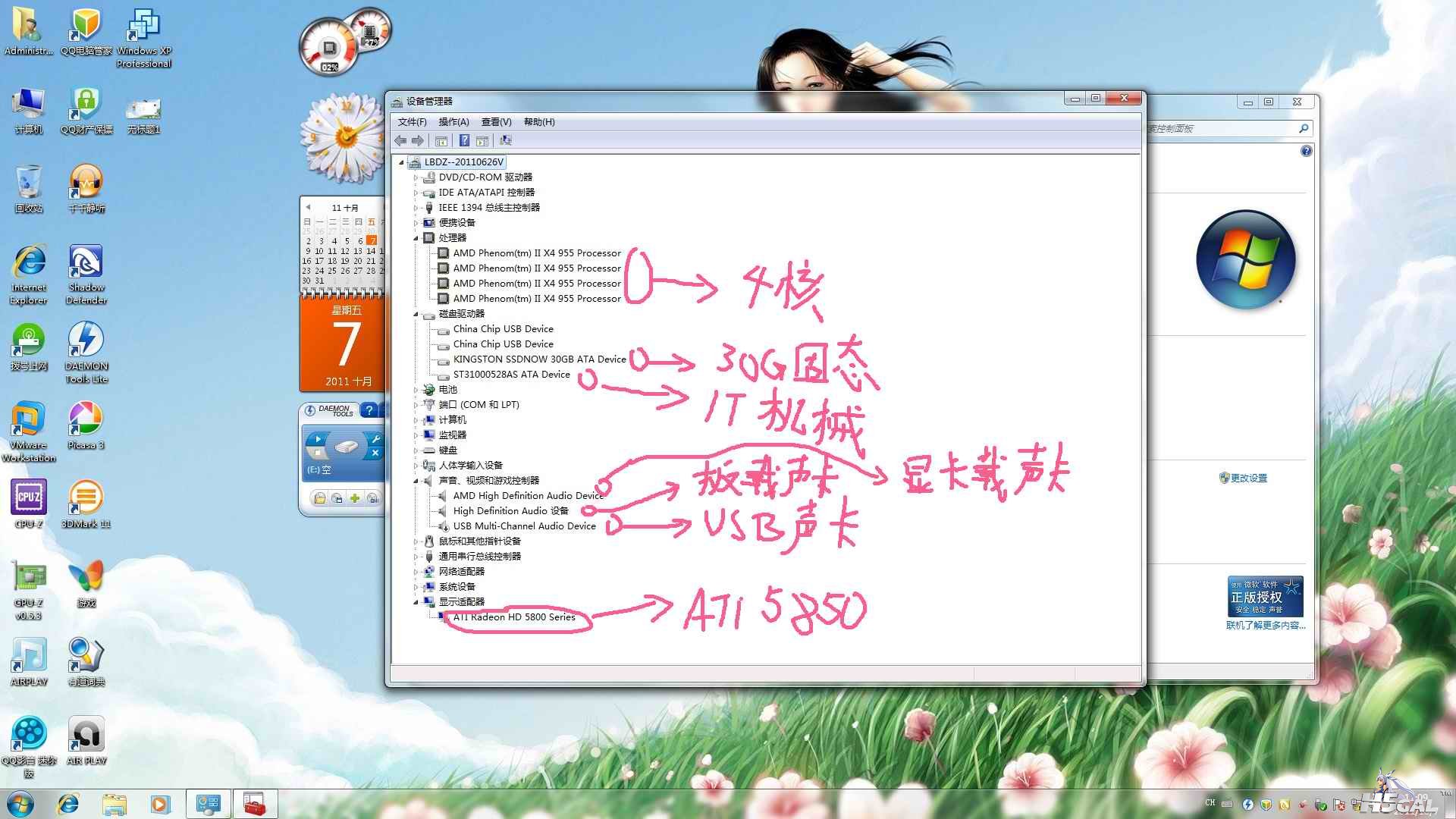Image resolution: width=1456 pixels, height=819 pixels.
Task: Collapse the 显示适配器 display adapters node
Action: 416,602
